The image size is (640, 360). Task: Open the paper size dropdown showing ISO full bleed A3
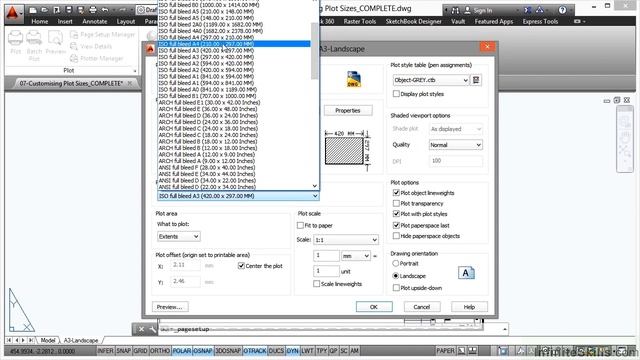tap(238, 196)
